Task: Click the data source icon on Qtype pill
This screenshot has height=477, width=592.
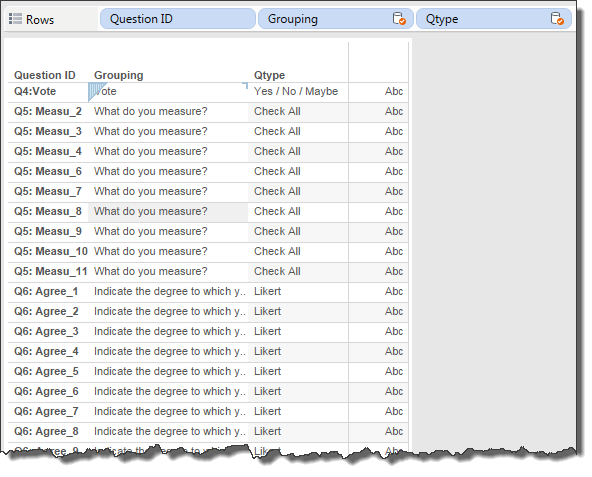Action: click(x=557, y=19)
